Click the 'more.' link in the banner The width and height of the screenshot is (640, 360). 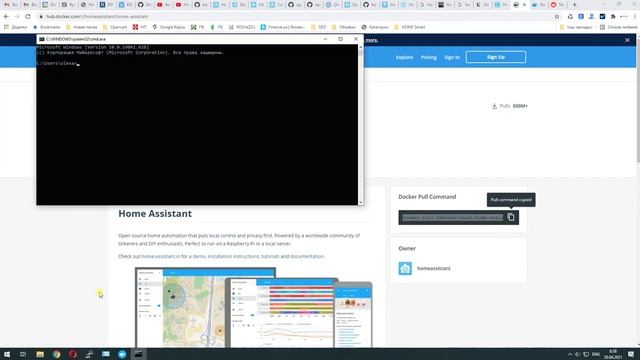tap(371, 40)
